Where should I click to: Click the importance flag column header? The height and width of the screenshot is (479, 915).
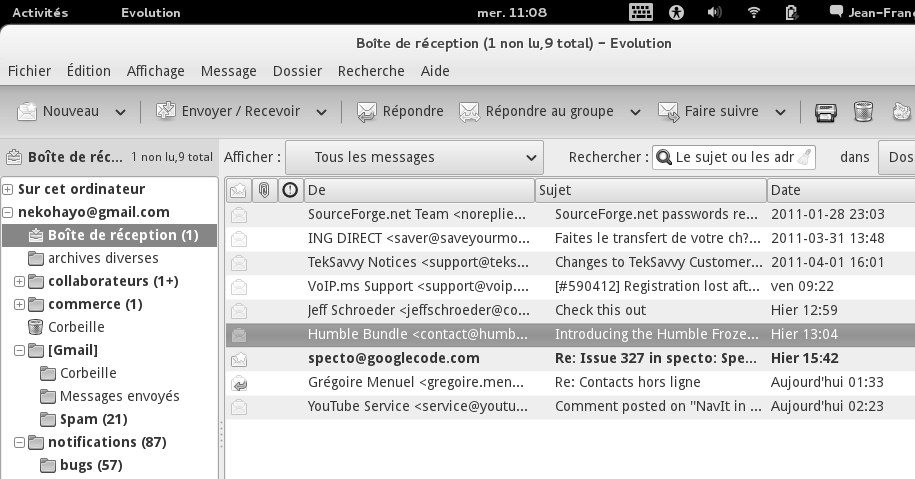(290, 190)
